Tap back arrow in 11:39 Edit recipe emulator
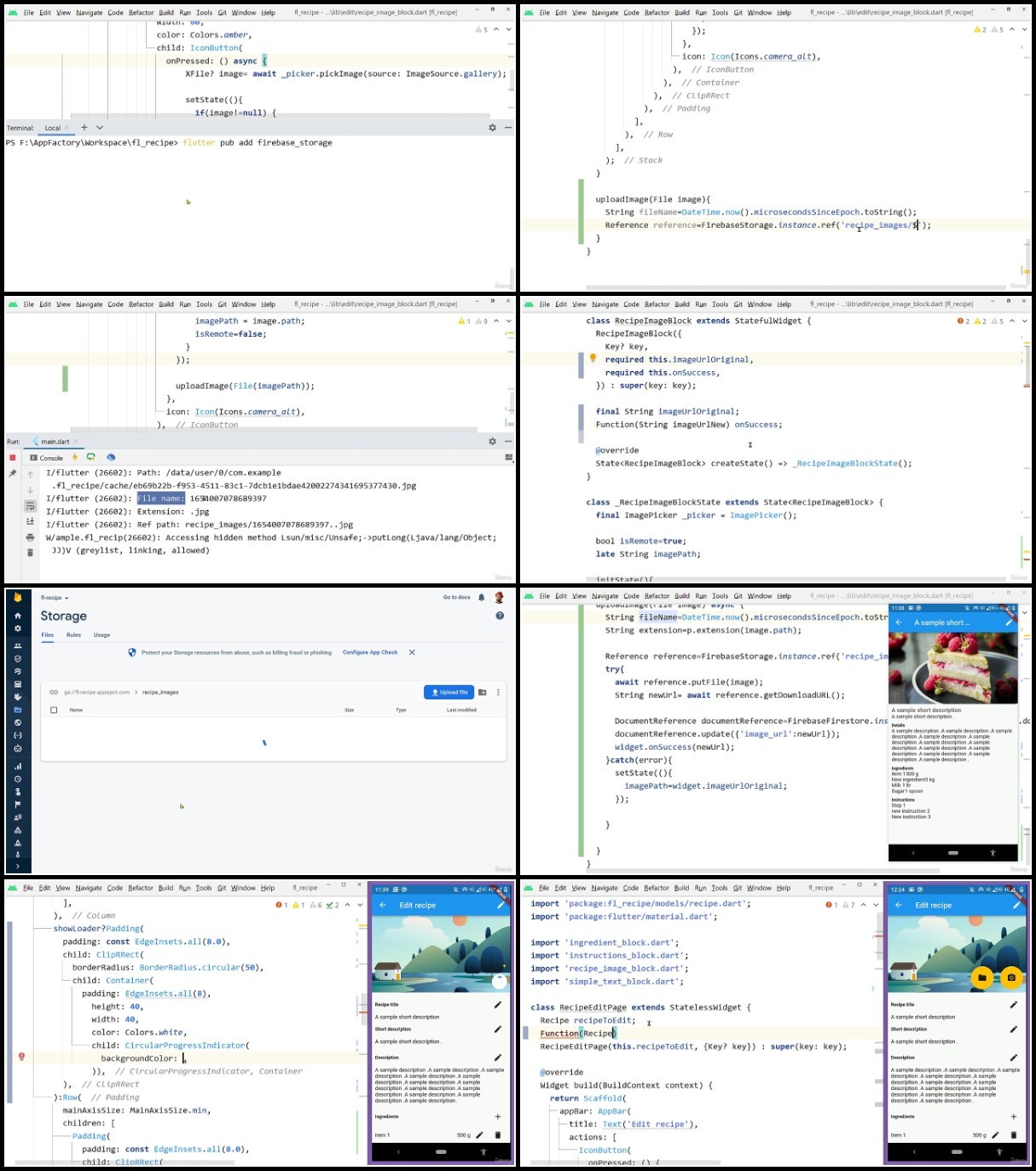The width and height of the screenshot is (1036, 1171). pyautogui.click(x=383, y=905)
